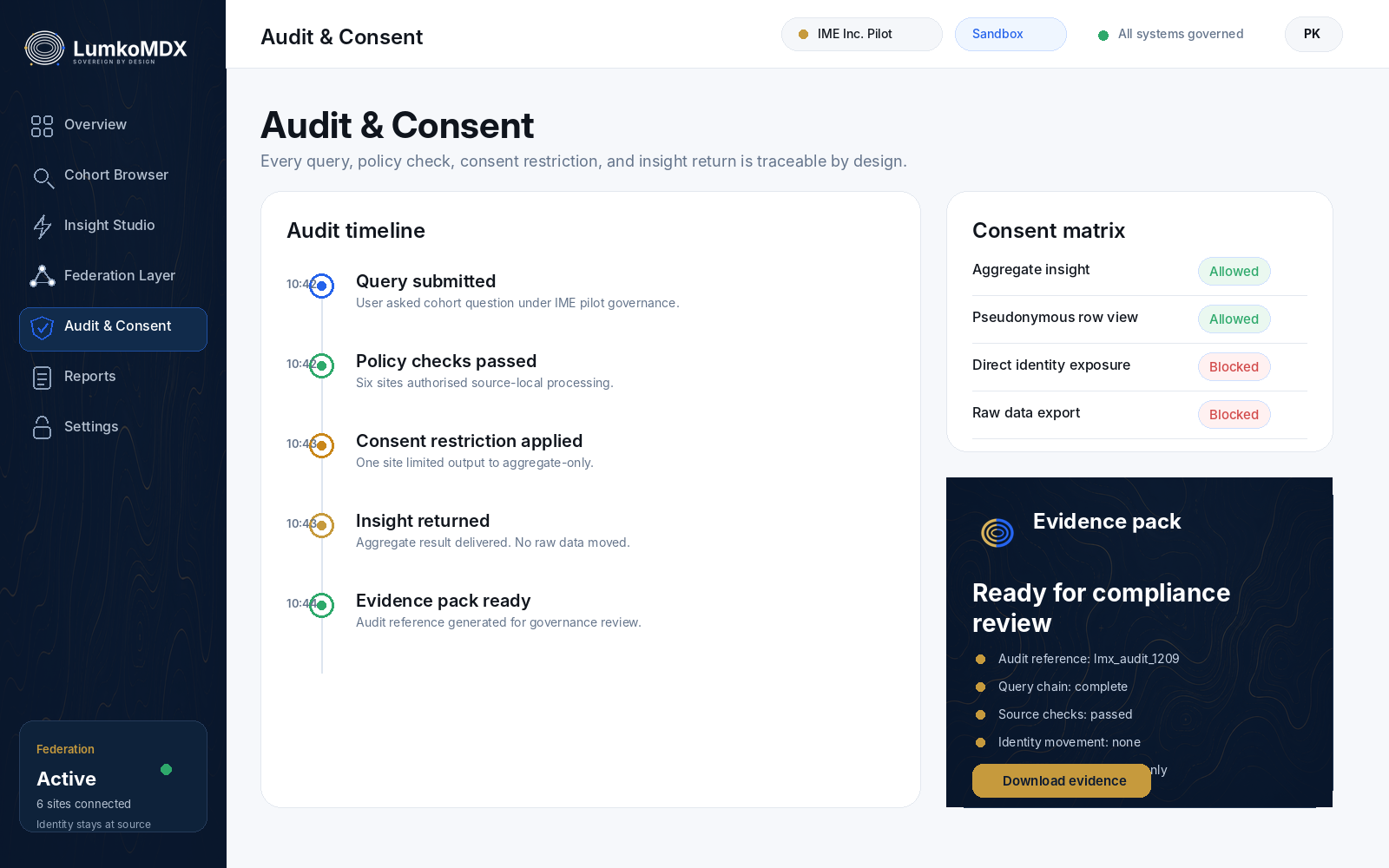Click the 'Insight returned' event title
1389x868 pixels.
pos(423,521)
